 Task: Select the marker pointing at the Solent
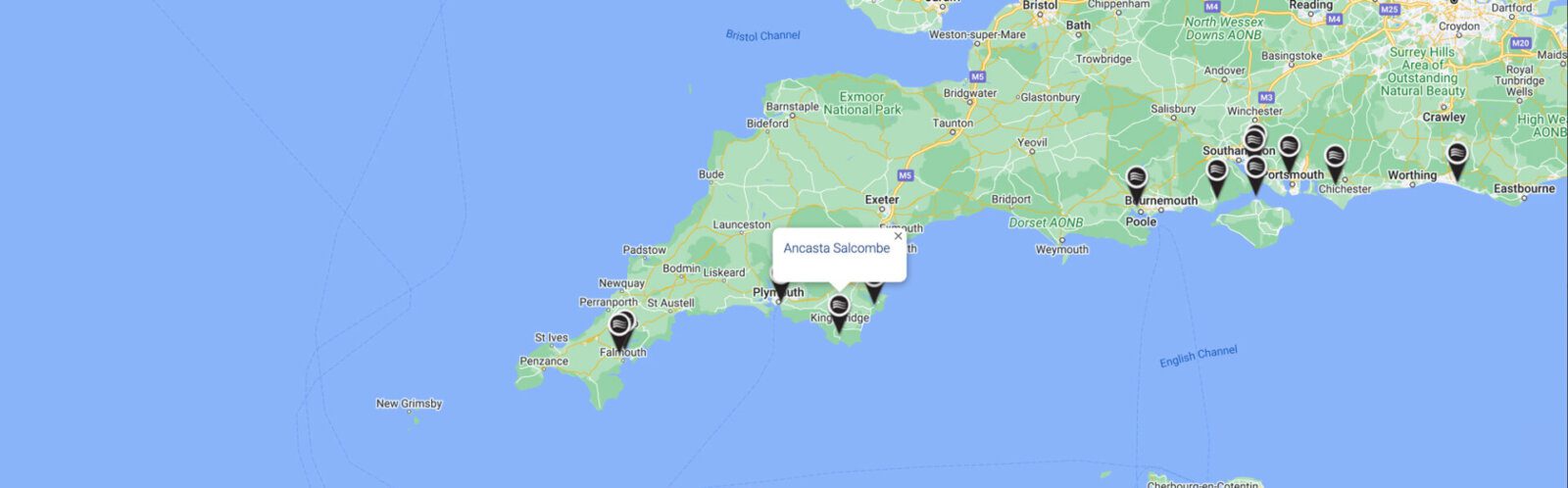[x=1255, y=176]
